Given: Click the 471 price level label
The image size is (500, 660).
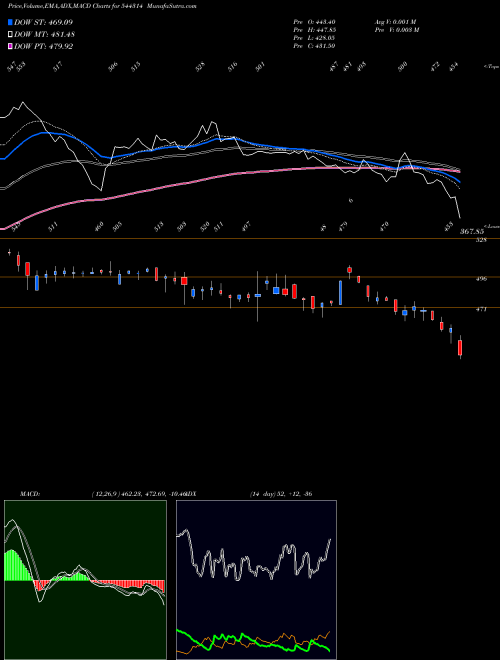Looking at the screenshot, I should [x=481, y=309].
